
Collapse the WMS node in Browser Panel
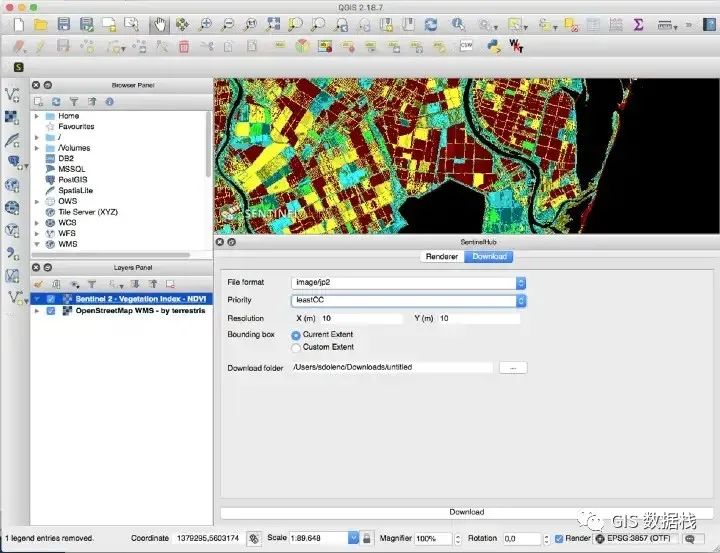[37, 244]
